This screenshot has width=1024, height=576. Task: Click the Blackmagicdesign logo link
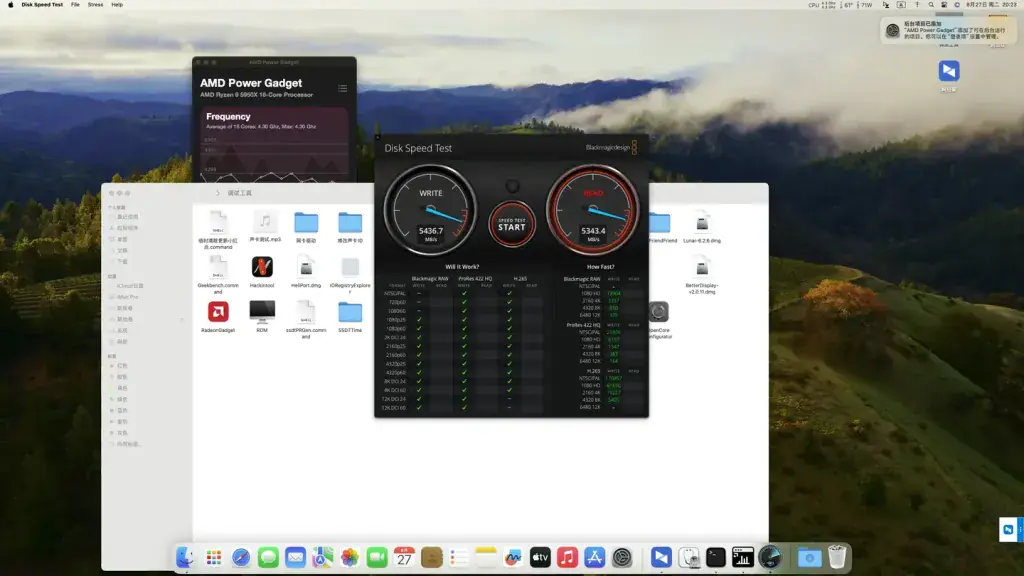click(x=611, y=148)
